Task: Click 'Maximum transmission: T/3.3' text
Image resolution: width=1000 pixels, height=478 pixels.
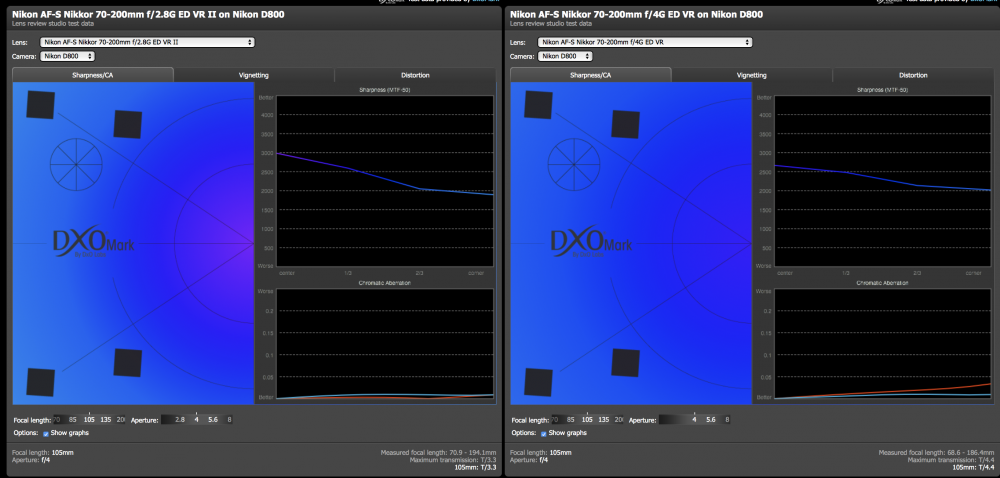Action: click(x=453, y=460)
